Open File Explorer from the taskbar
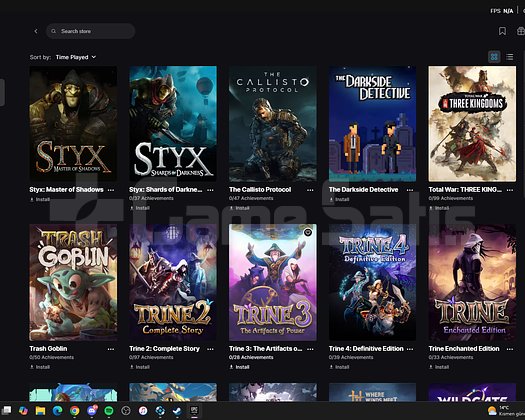 40,411
